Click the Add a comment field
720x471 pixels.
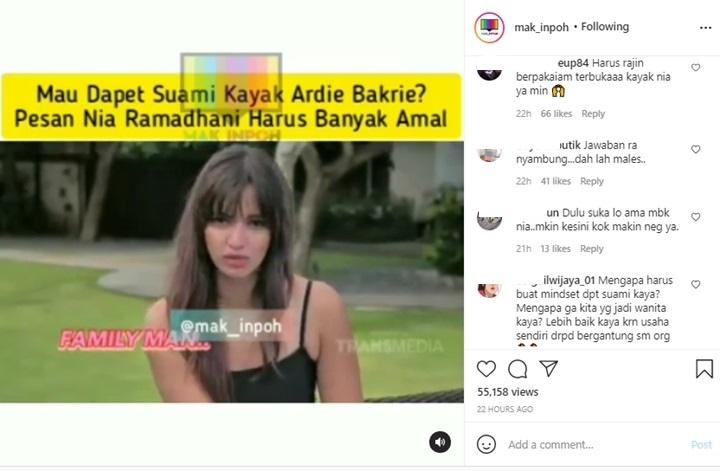(597, 444)
